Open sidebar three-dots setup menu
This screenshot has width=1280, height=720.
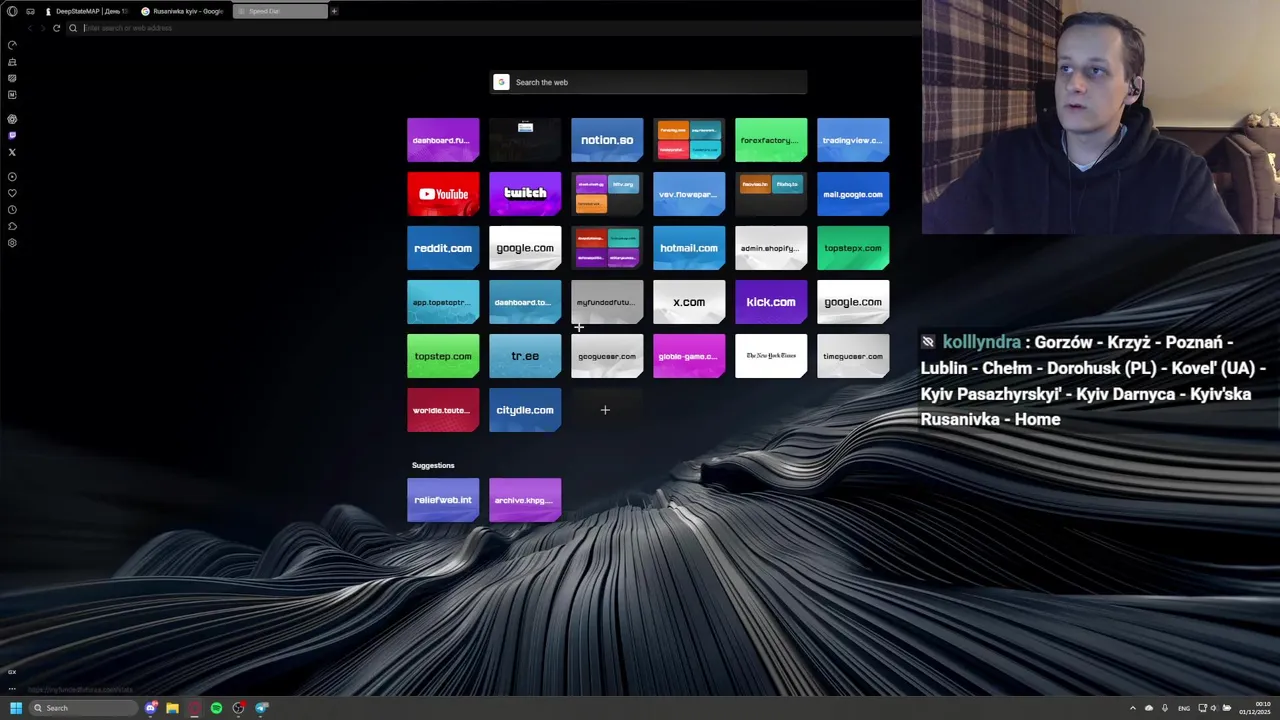click(x=12, y=688)
